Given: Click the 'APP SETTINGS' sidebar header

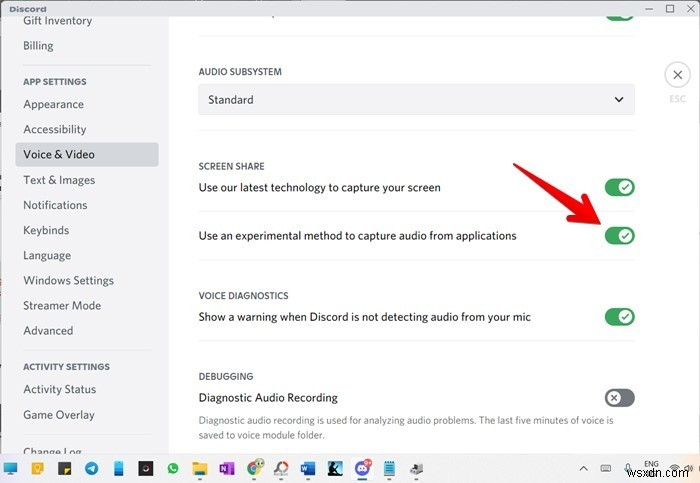Looking at the screenshot, I should click(55, 82).
